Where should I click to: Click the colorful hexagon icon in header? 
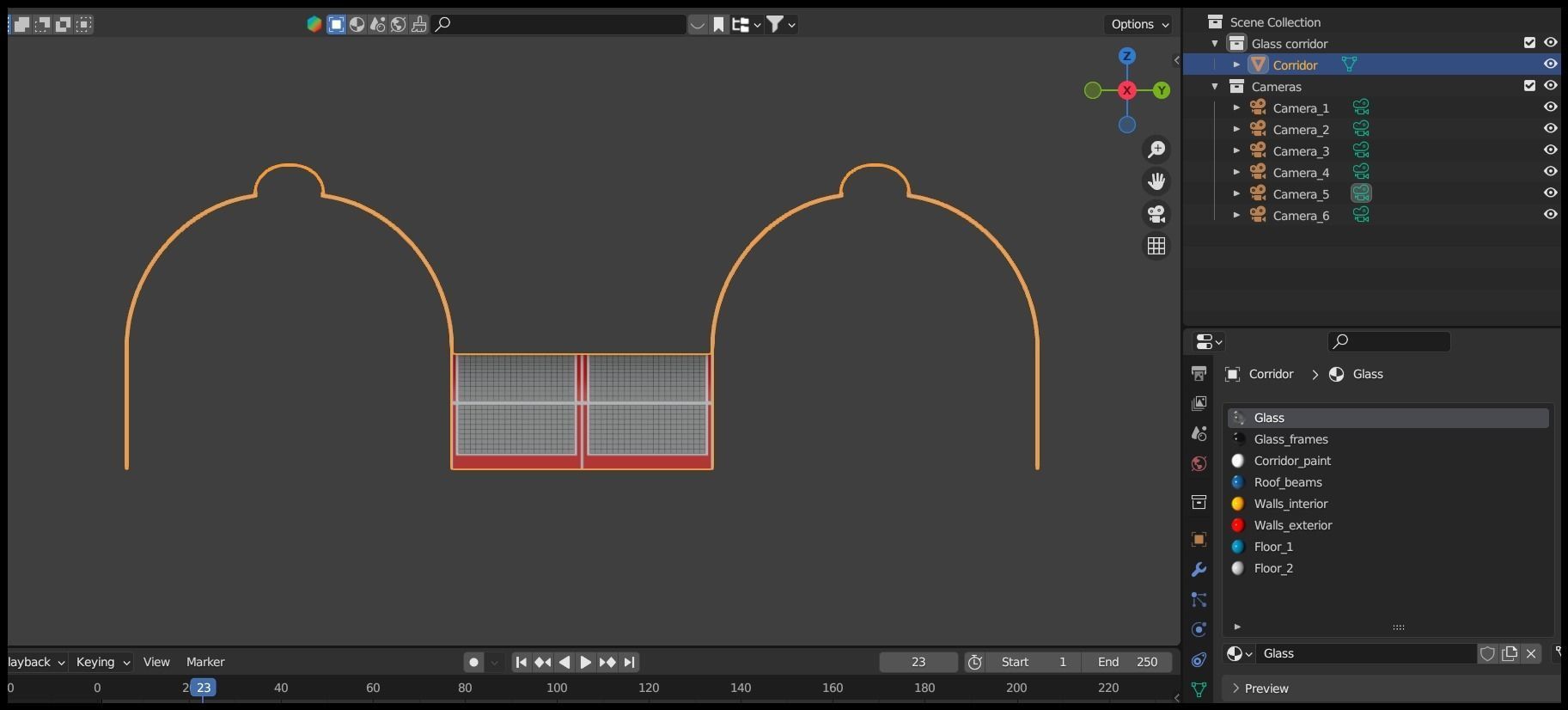point(314,24)
